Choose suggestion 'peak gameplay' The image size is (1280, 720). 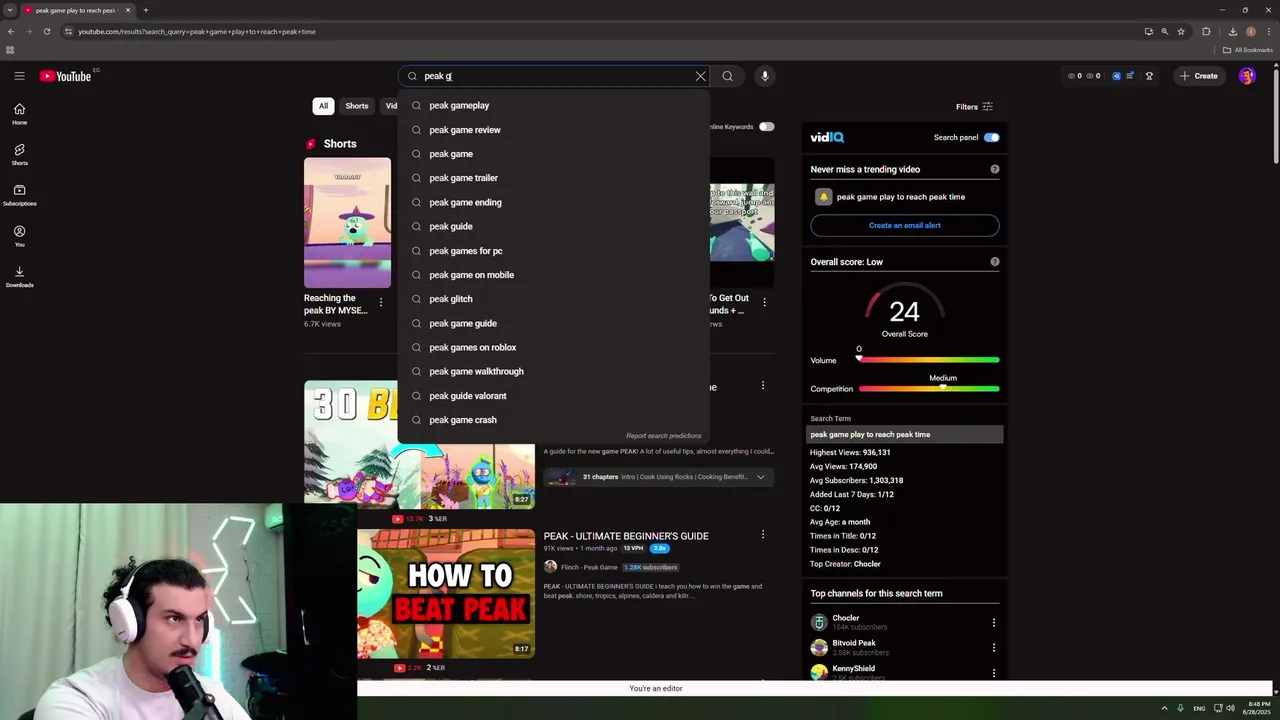pyautogui.click(x=553, y=105)
